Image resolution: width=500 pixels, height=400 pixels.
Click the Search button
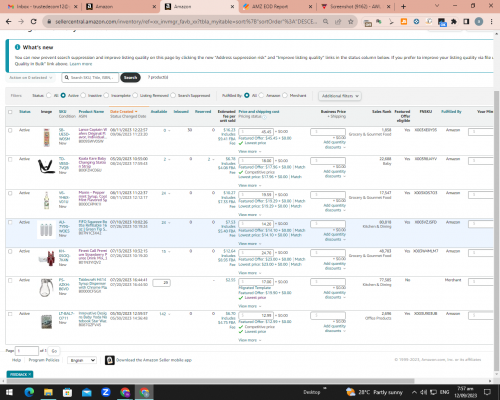click(130, 77)
